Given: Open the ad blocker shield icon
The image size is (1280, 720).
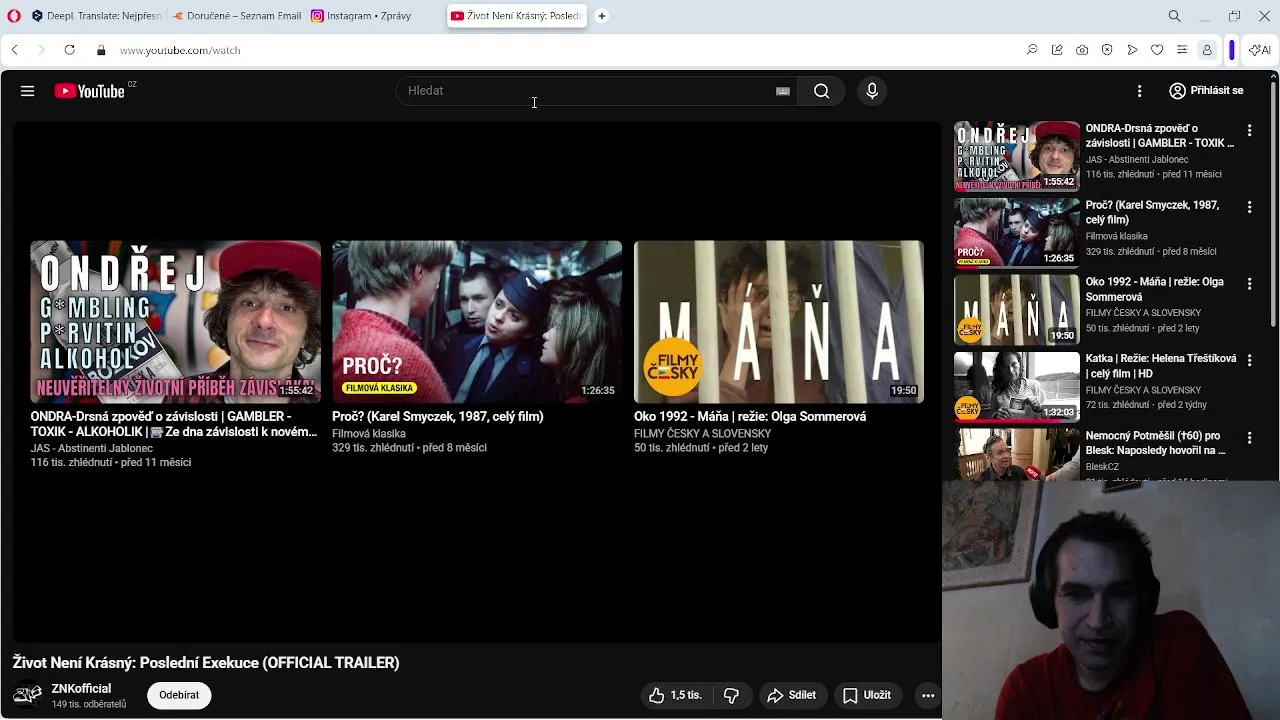Looking at the screenshot, I should pos(1107,50).
